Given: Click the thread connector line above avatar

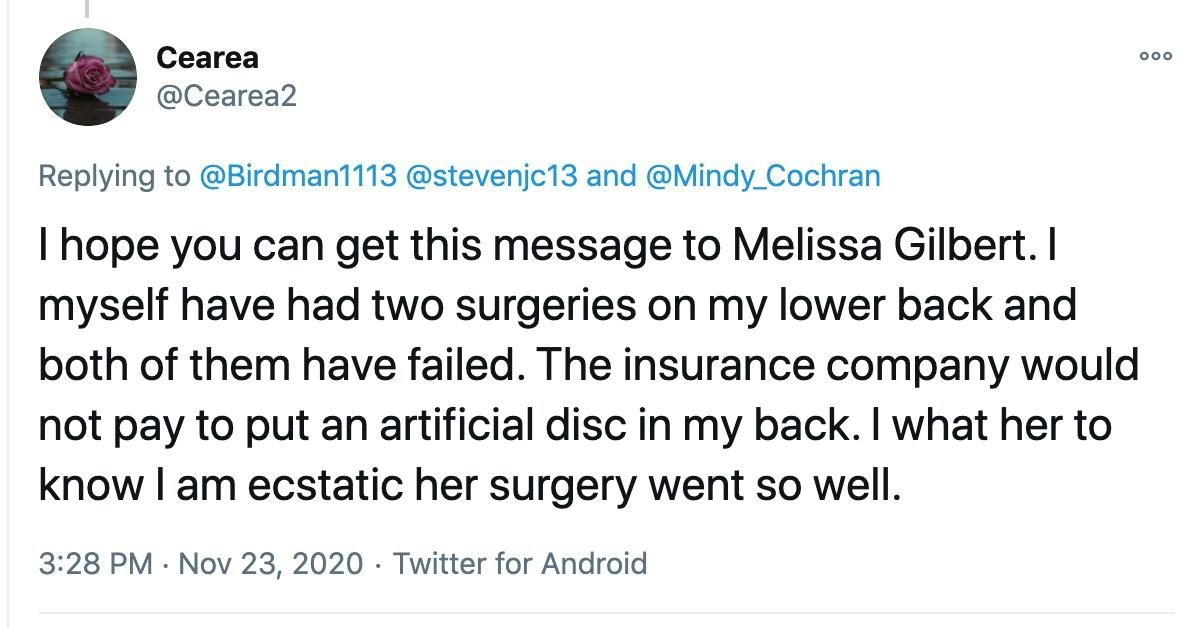Looking at the screenshot, I should (x=87, y=10).
